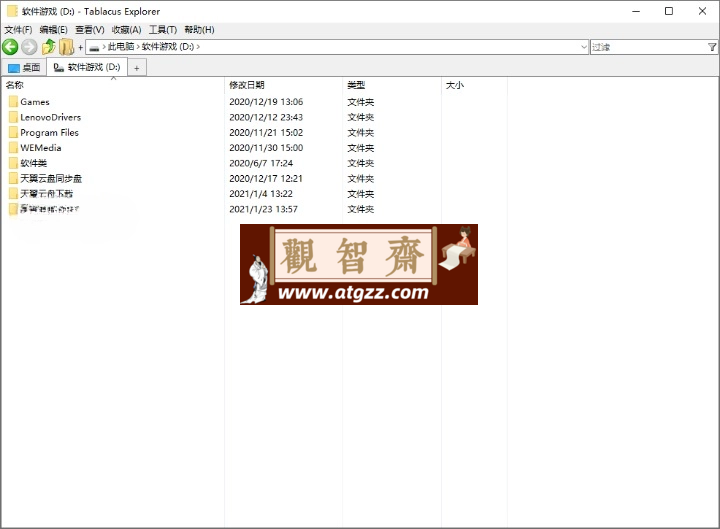Click the date 2021/1/23 13:57

point(263,209)
